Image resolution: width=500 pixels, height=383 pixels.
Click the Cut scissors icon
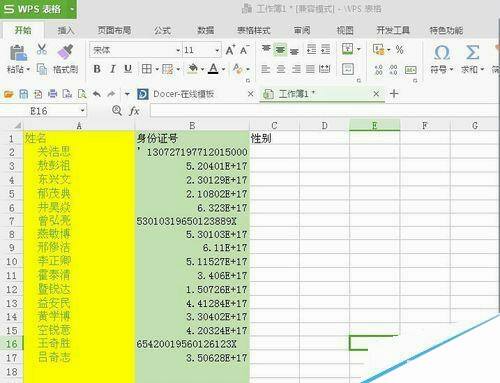click(x=42, y=49)
